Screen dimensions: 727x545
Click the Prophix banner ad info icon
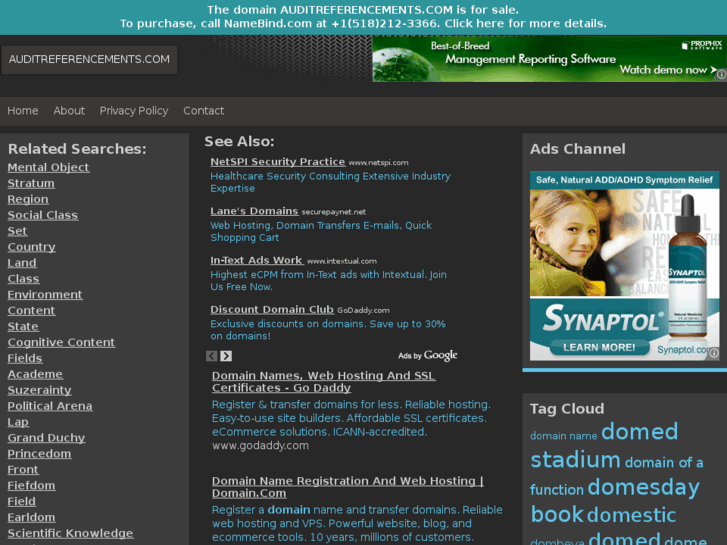pyautogui.click(x=721, y=74)
